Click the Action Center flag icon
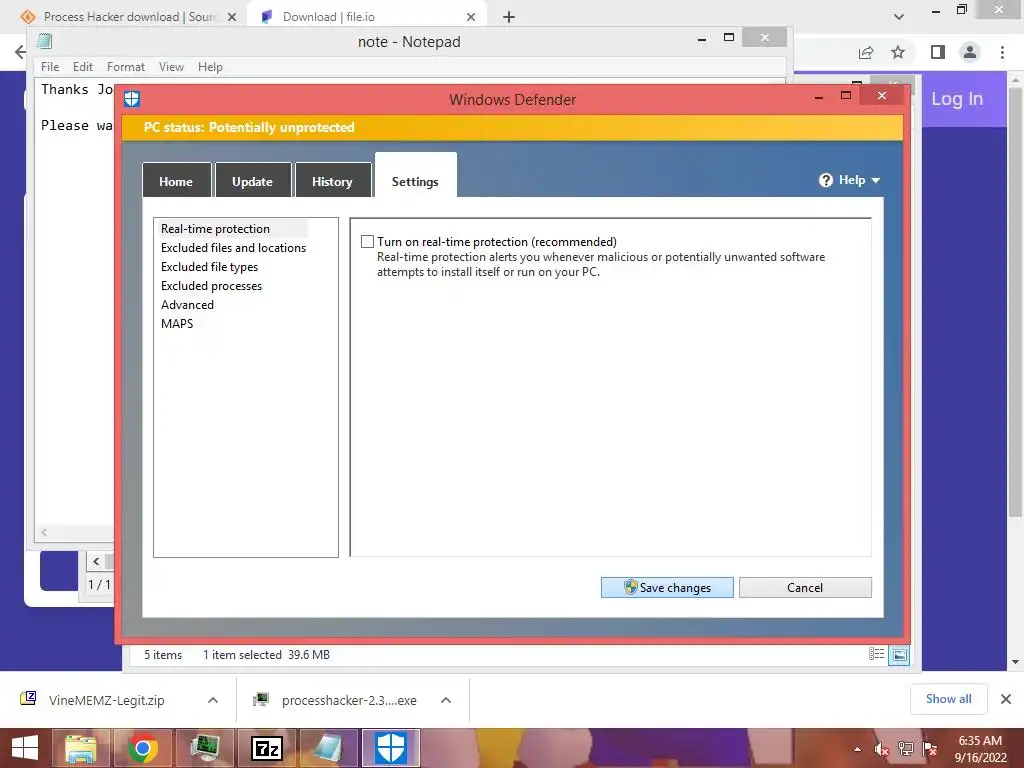Viewport: 1024px width, 768px height. (930, 749)
